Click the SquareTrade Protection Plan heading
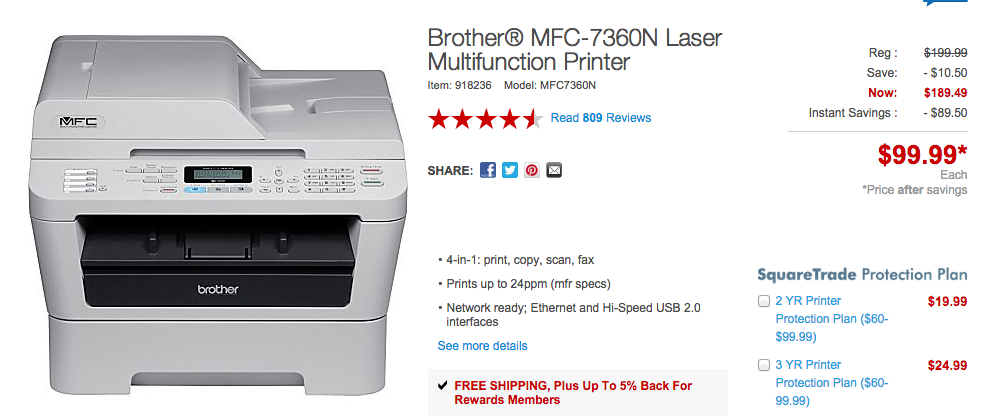This screenshot has width=987, height=416. point(862,274)
